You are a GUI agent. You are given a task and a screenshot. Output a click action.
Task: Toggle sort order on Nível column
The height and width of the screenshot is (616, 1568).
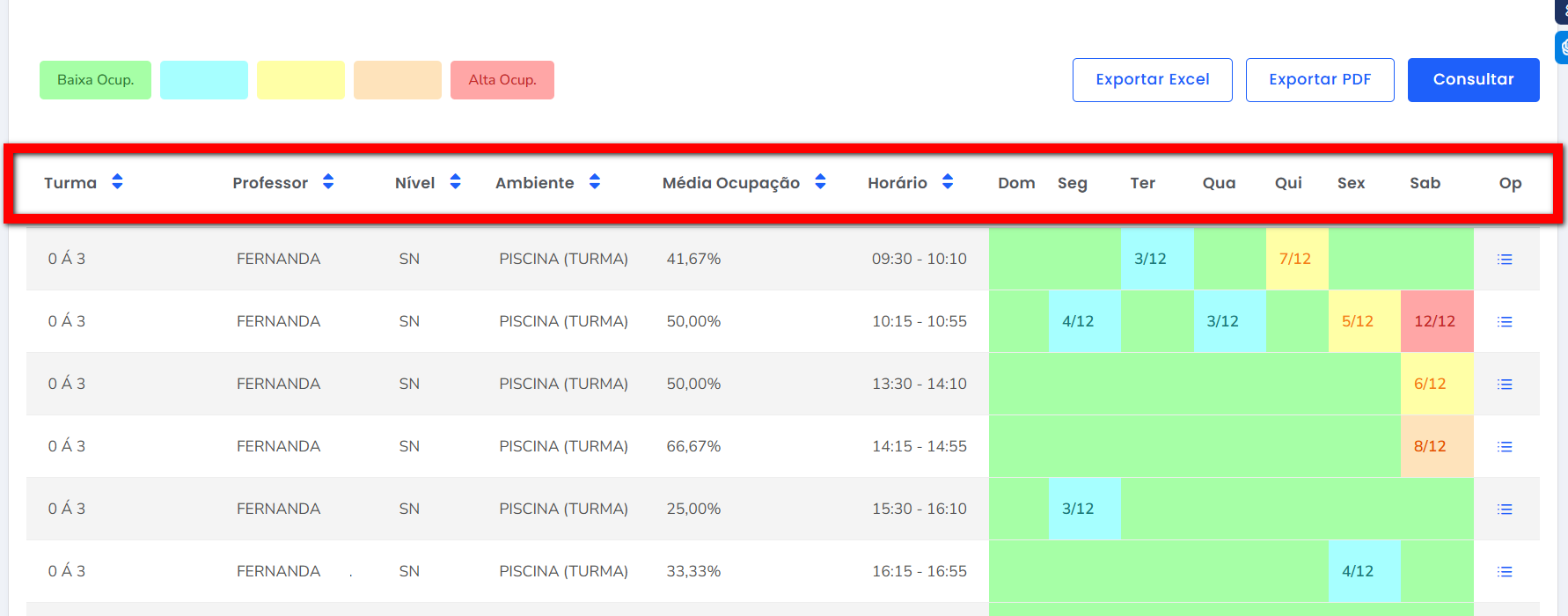(x=455, y=182)
